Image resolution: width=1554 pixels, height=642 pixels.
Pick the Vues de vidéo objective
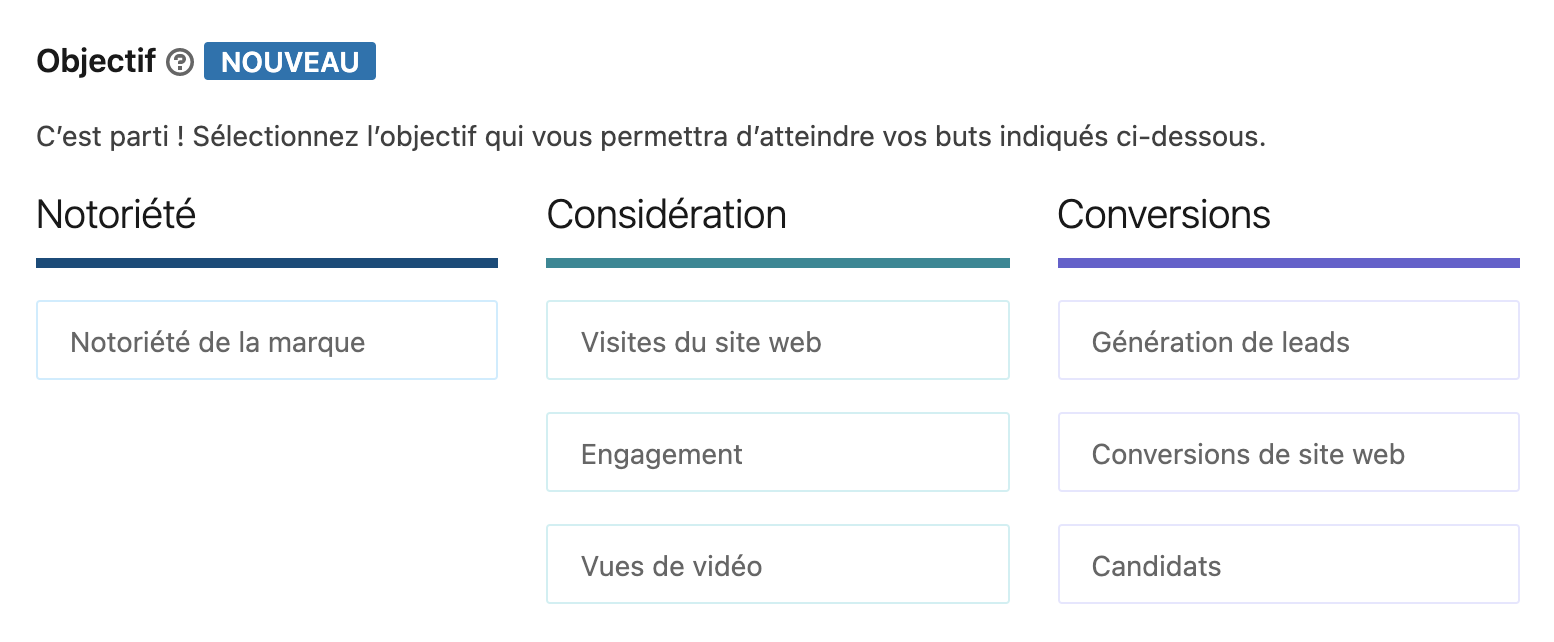click(777, 564)
